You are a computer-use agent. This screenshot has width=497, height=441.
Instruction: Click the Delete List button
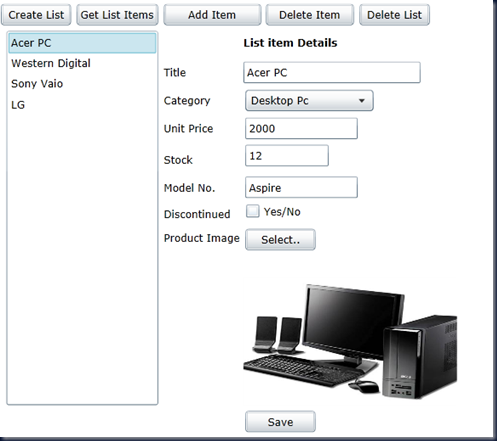pos(394,15)
